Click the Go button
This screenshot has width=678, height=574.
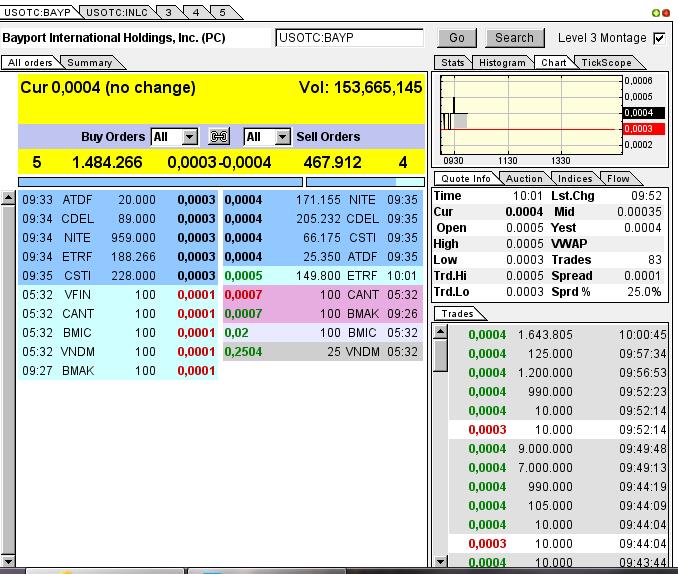[457, 38]
